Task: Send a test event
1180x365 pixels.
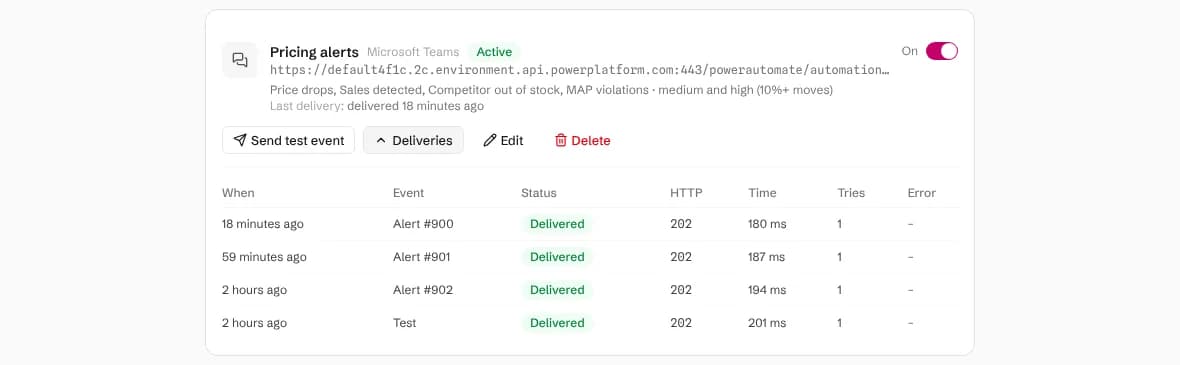Action: [288, 140]
